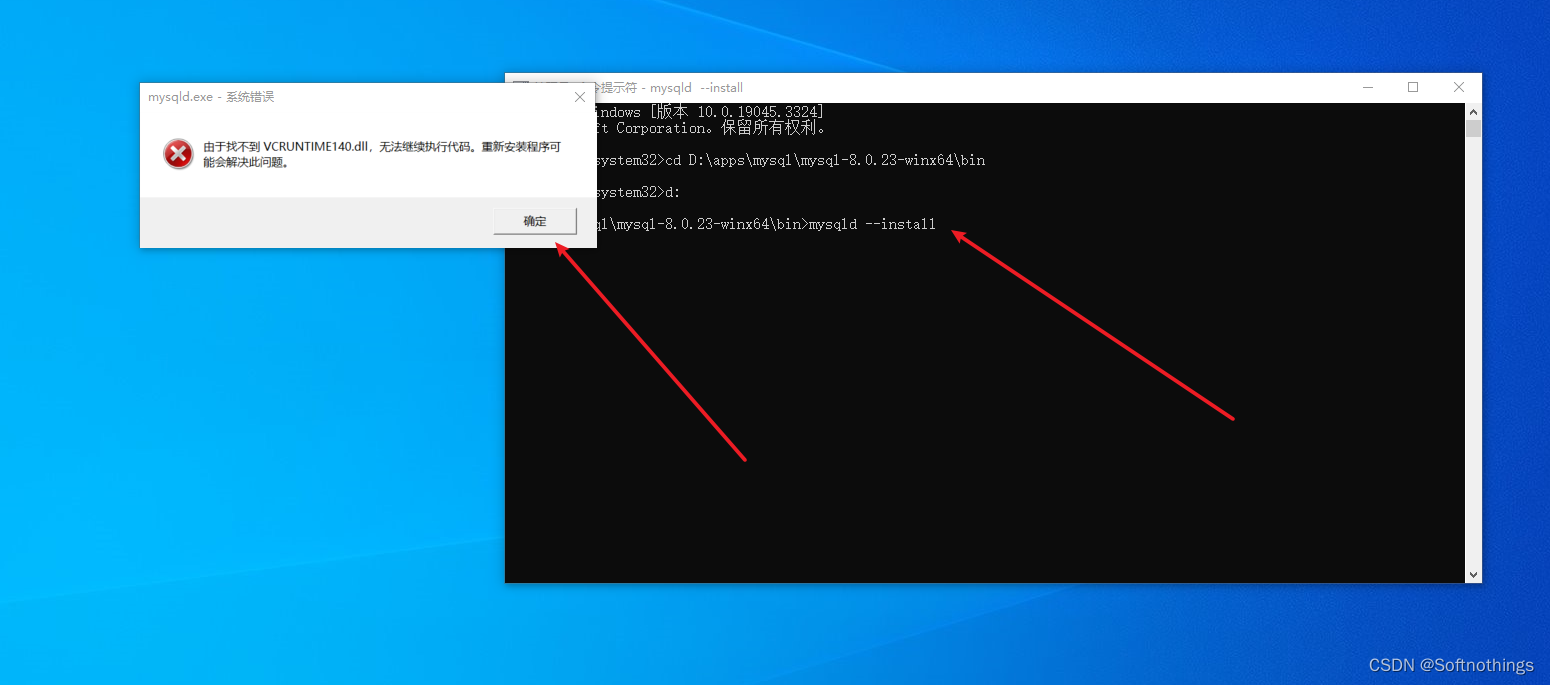Viewport: 1550px width, 685px height.
Task: Click the 'mysqld --install' command line
Action: (766, 224)
